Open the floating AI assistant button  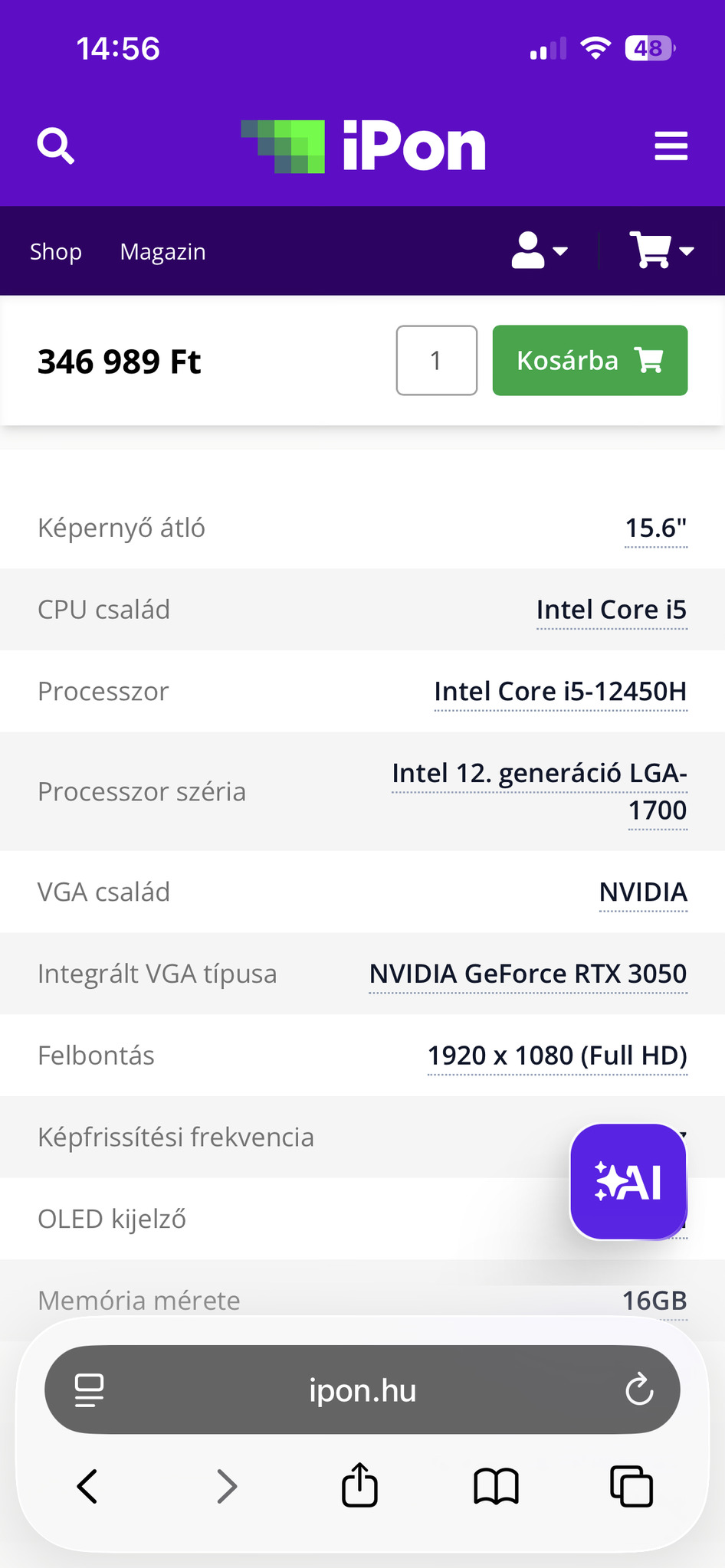[x=628, y=1181]
